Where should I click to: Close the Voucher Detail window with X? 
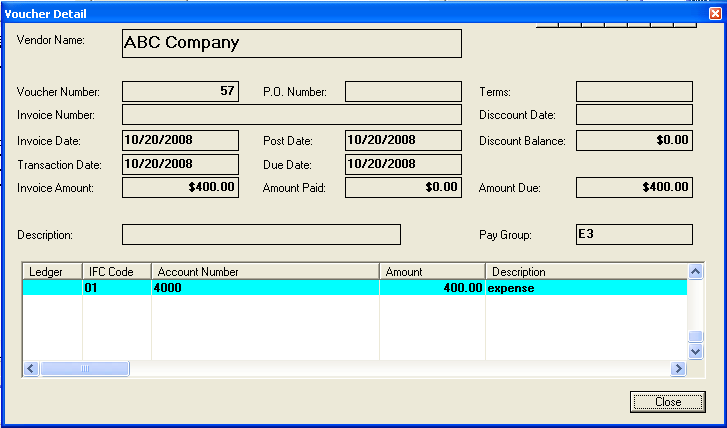pyautogui.click(x=714, y=13)
